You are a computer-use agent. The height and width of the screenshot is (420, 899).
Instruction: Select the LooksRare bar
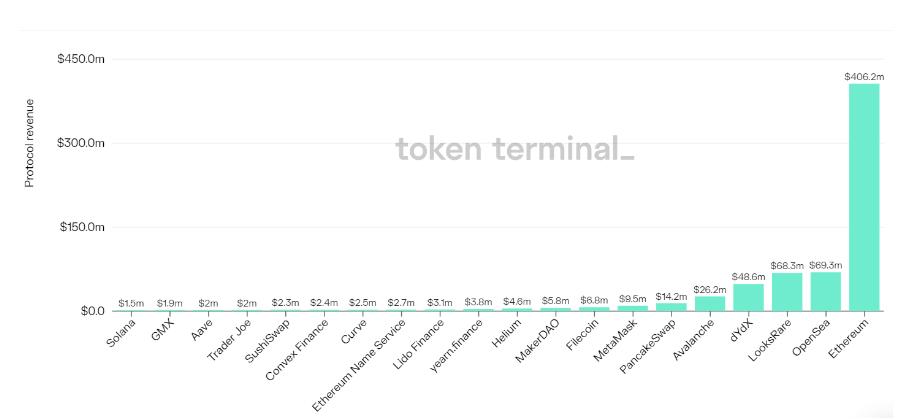pos(787,292)
